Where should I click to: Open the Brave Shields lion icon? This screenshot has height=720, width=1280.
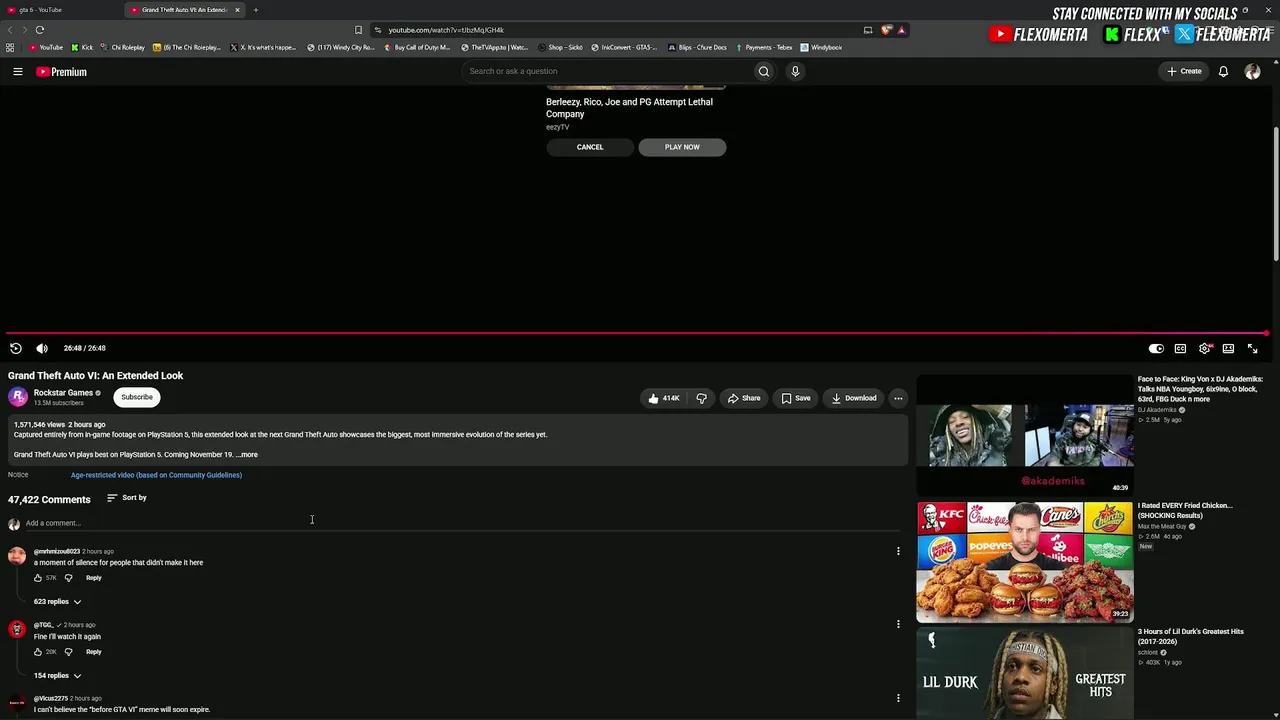point(886,30)
